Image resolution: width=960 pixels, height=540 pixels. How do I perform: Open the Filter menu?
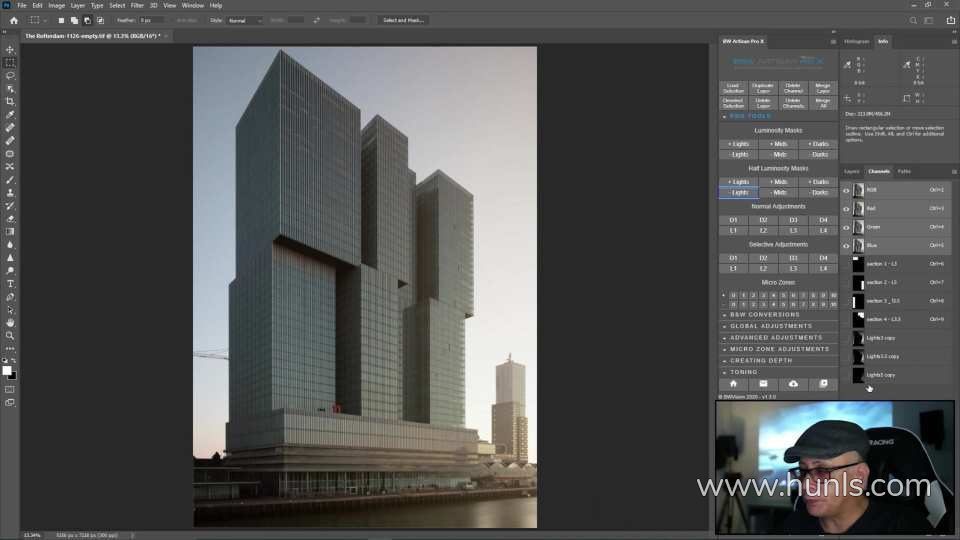[x=137, y=5]
